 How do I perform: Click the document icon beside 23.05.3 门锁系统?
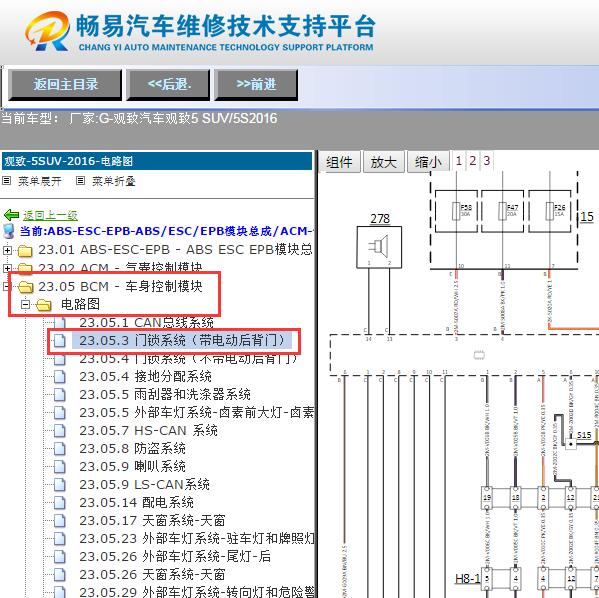(x=60, y=340)
